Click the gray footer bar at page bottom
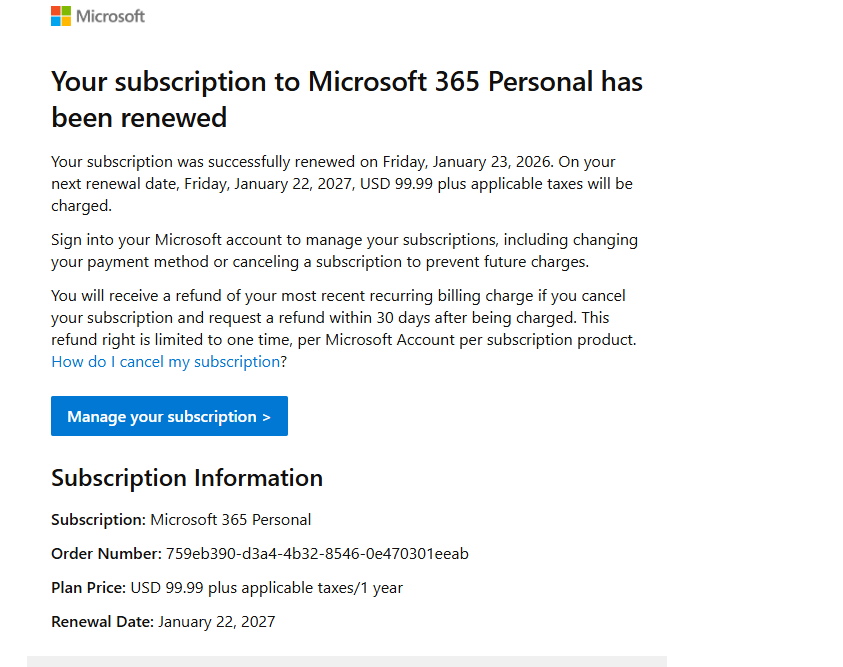The image size is (843, 667). pos(347,661)
